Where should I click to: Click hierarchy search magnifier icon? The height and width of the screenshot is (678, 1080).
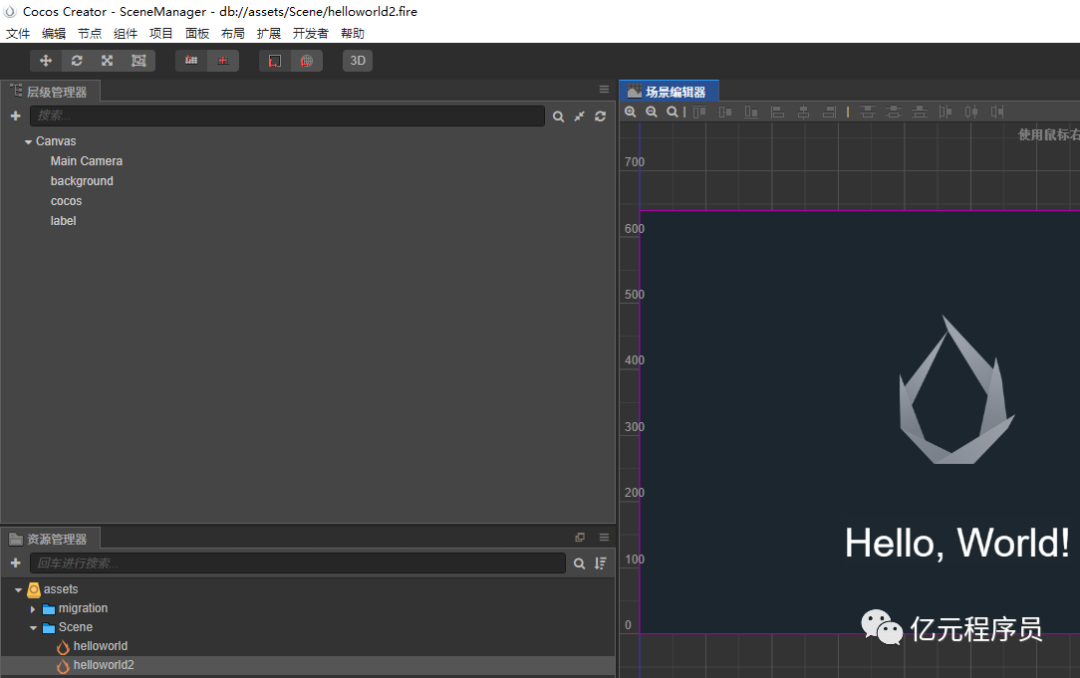(559, 116)
